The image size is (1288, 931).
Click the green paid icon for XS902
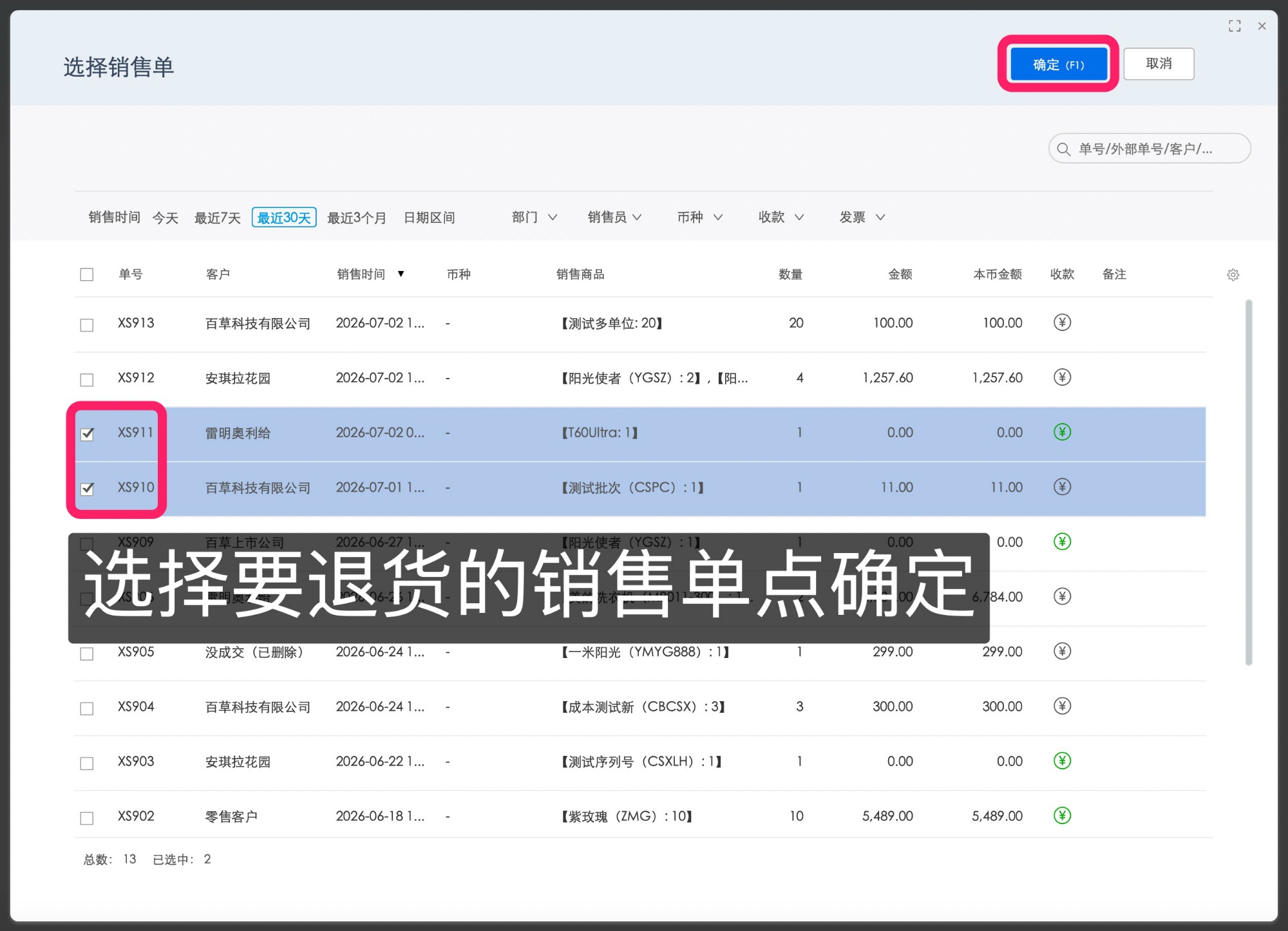click(x=1062, y=816)
